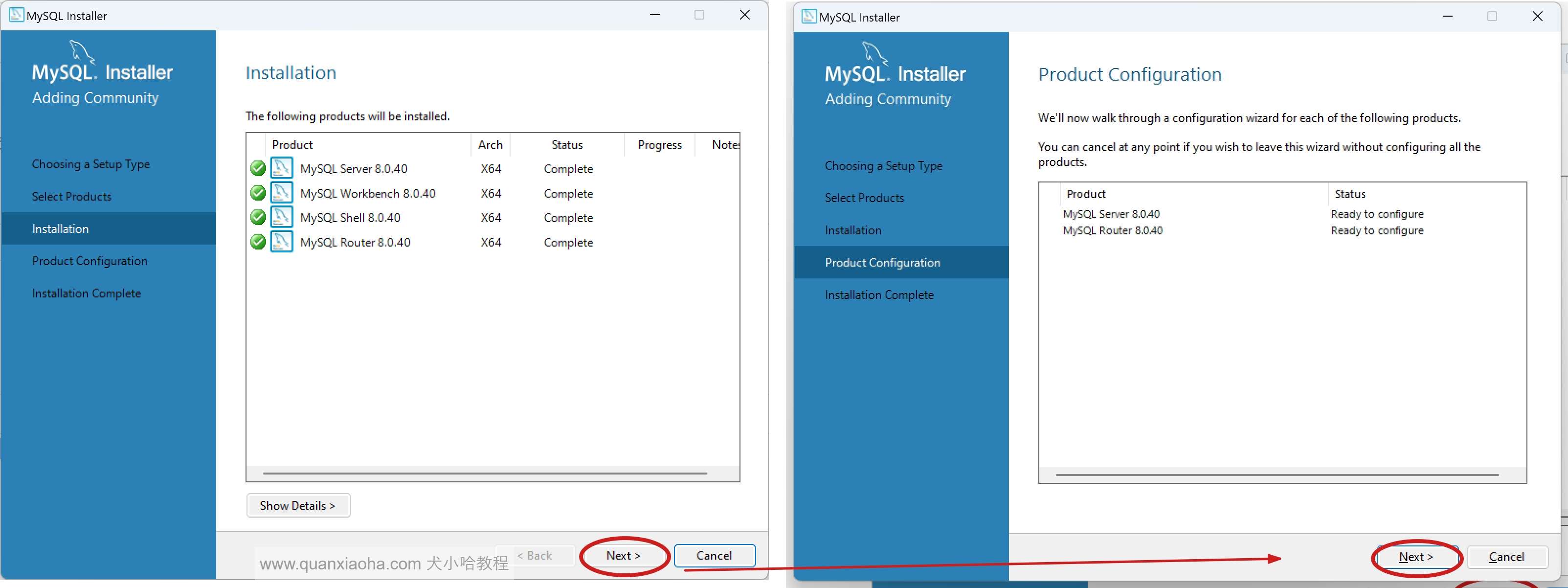Select Product Configuration step in Installation window

tap(90, 261)
